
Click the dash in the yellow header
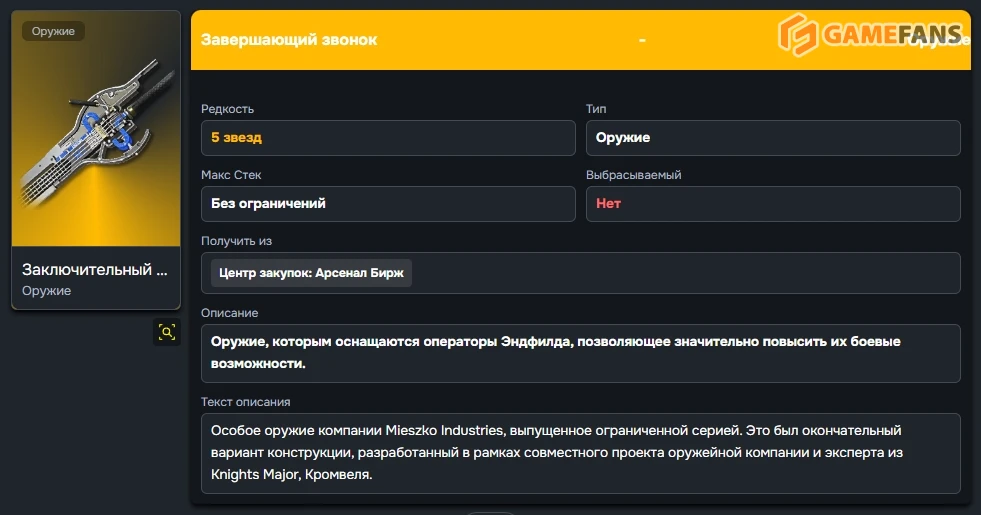[642, 40]
